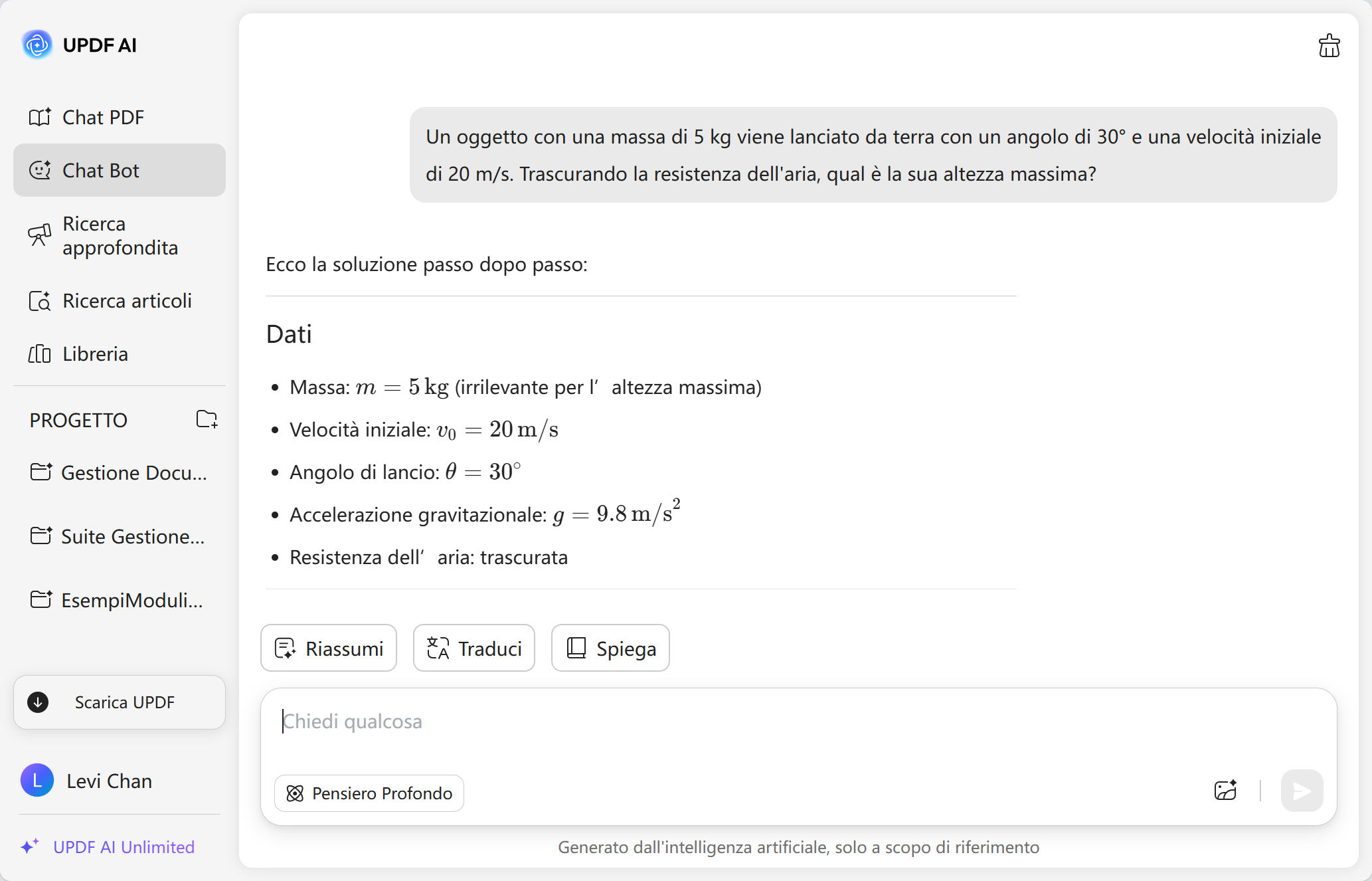The image size is (1372, 881).
Task: Open the UPDF AI Unlimited link
Action: coord(124,847)
